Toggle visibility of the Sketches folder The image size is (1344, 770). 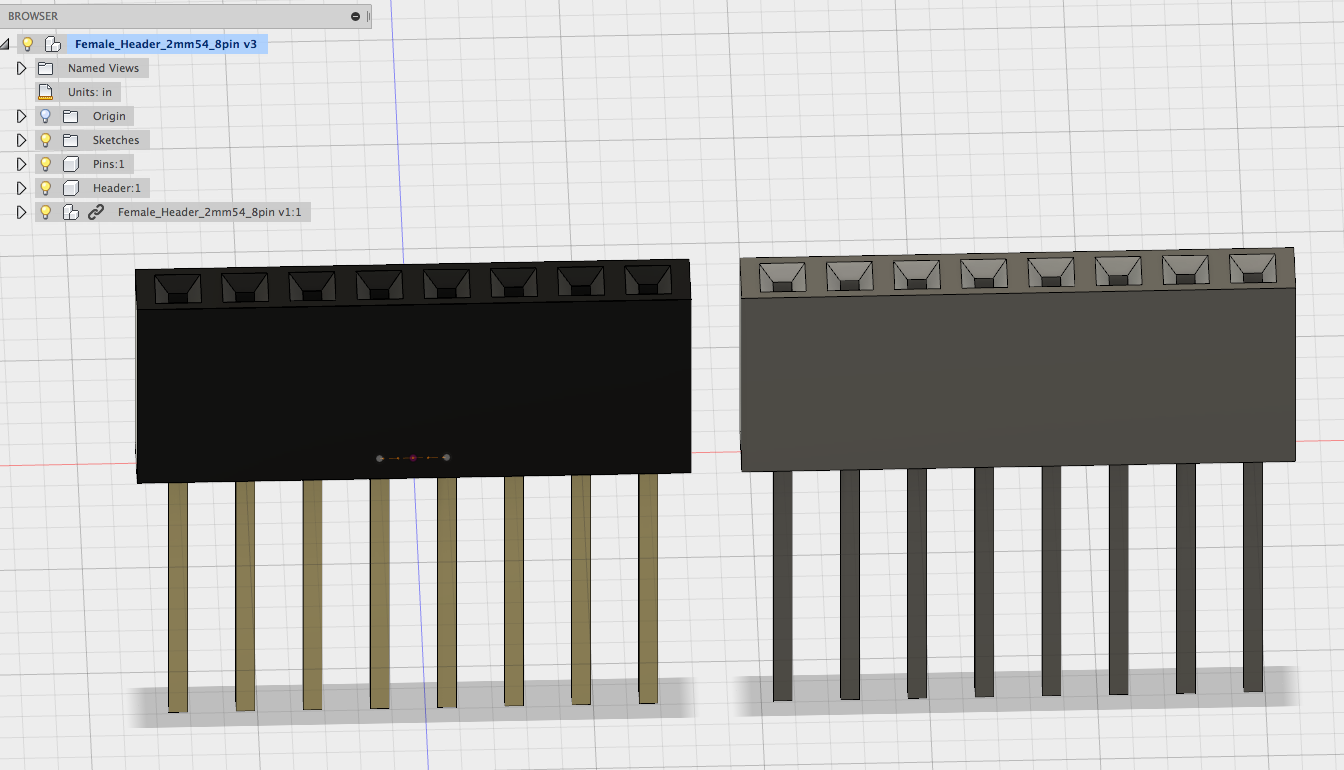(x=45, y=140)
